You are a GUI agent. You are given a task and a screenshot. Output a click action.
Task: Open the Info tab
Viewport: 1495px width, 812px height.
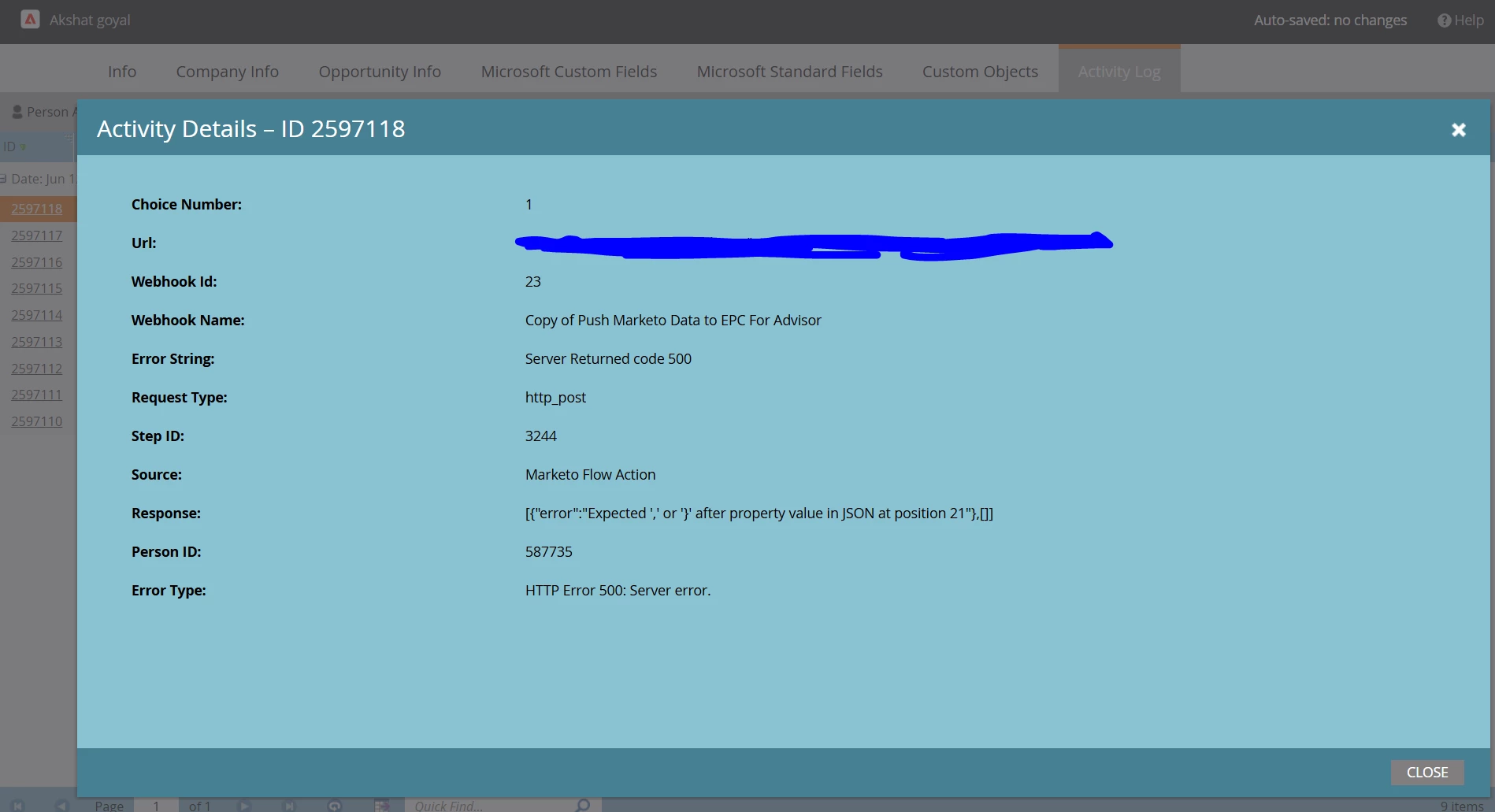122,72
